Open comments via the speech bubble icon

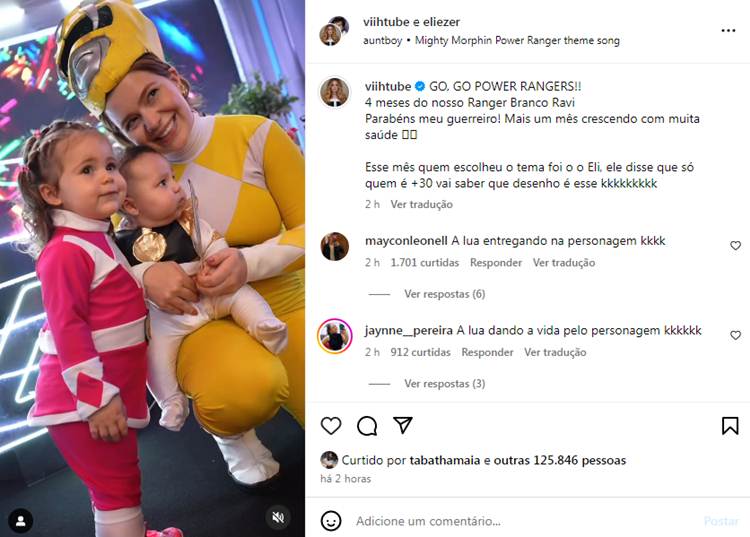tap(367, 426)
